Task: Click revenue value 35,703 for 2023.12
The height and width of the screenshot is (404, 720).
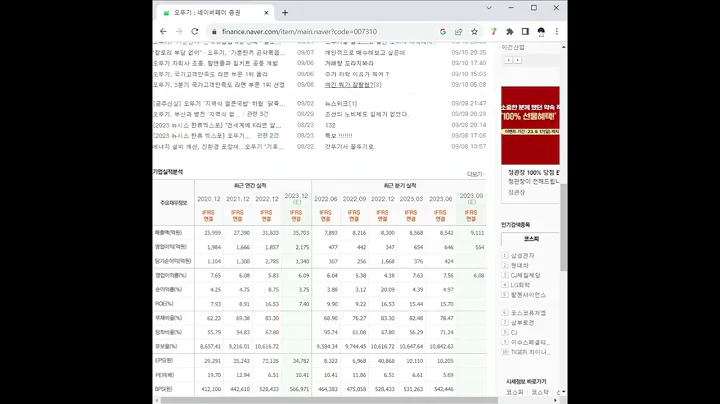Action: click(301, 233)
